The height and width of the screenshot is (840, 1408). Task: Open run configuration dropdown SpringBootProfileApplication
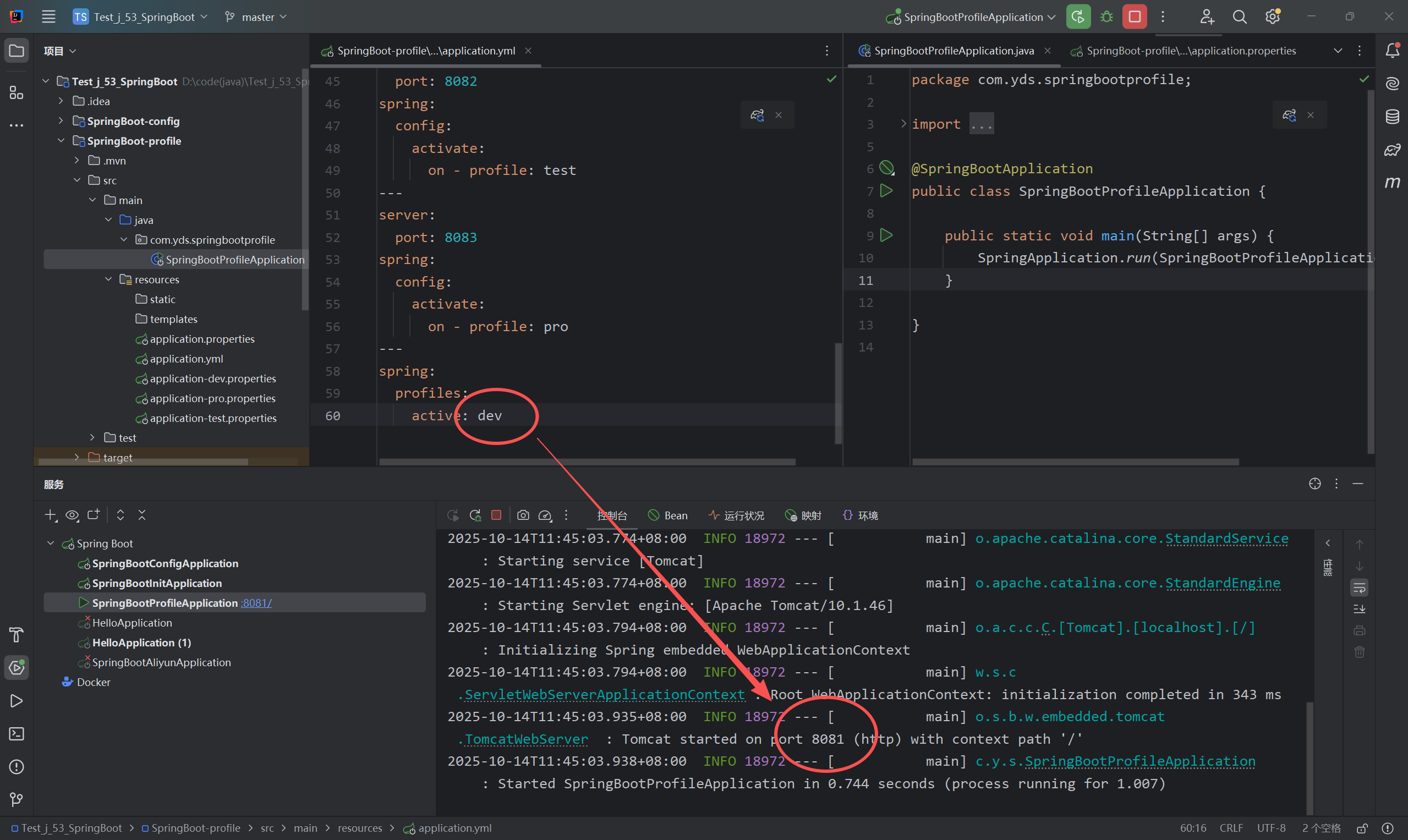click(x=971, y=17)
